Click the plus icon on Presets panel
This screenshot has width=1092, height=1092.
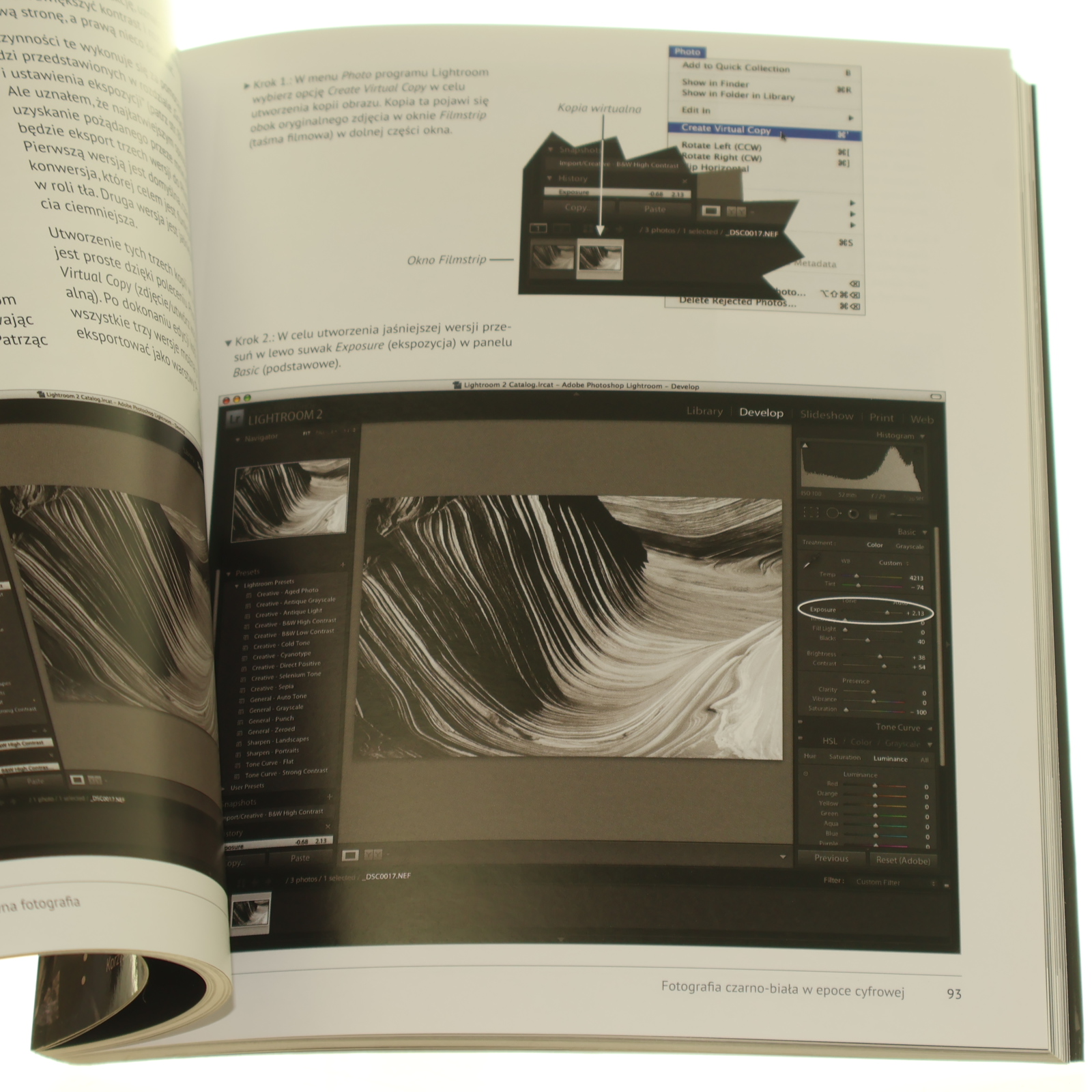pos(343,565)
